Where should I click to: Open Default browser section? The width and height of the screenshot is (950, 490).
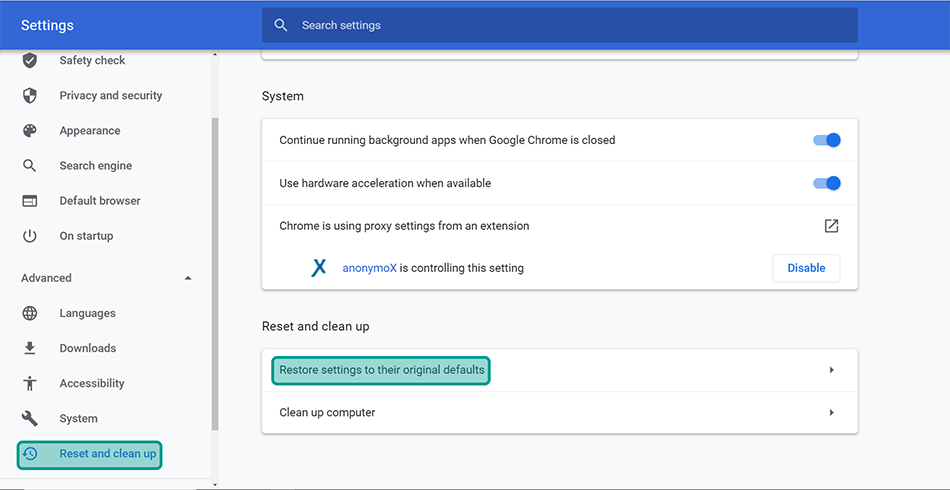(x=100, y=200)
